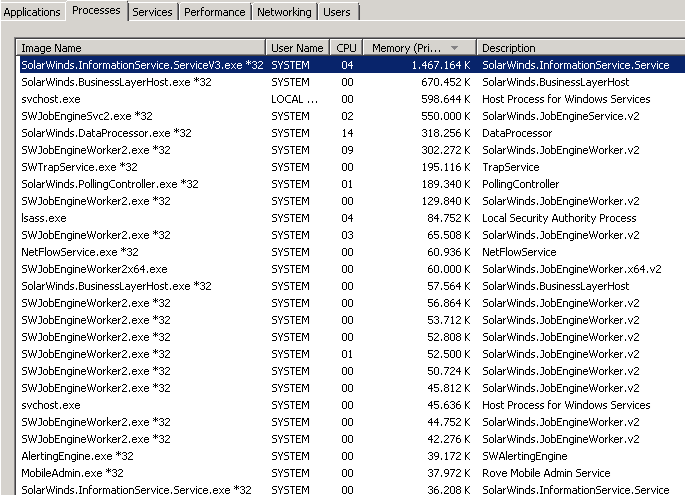Select svchost.exe run by LOCAL user

[x=351, y=99]
